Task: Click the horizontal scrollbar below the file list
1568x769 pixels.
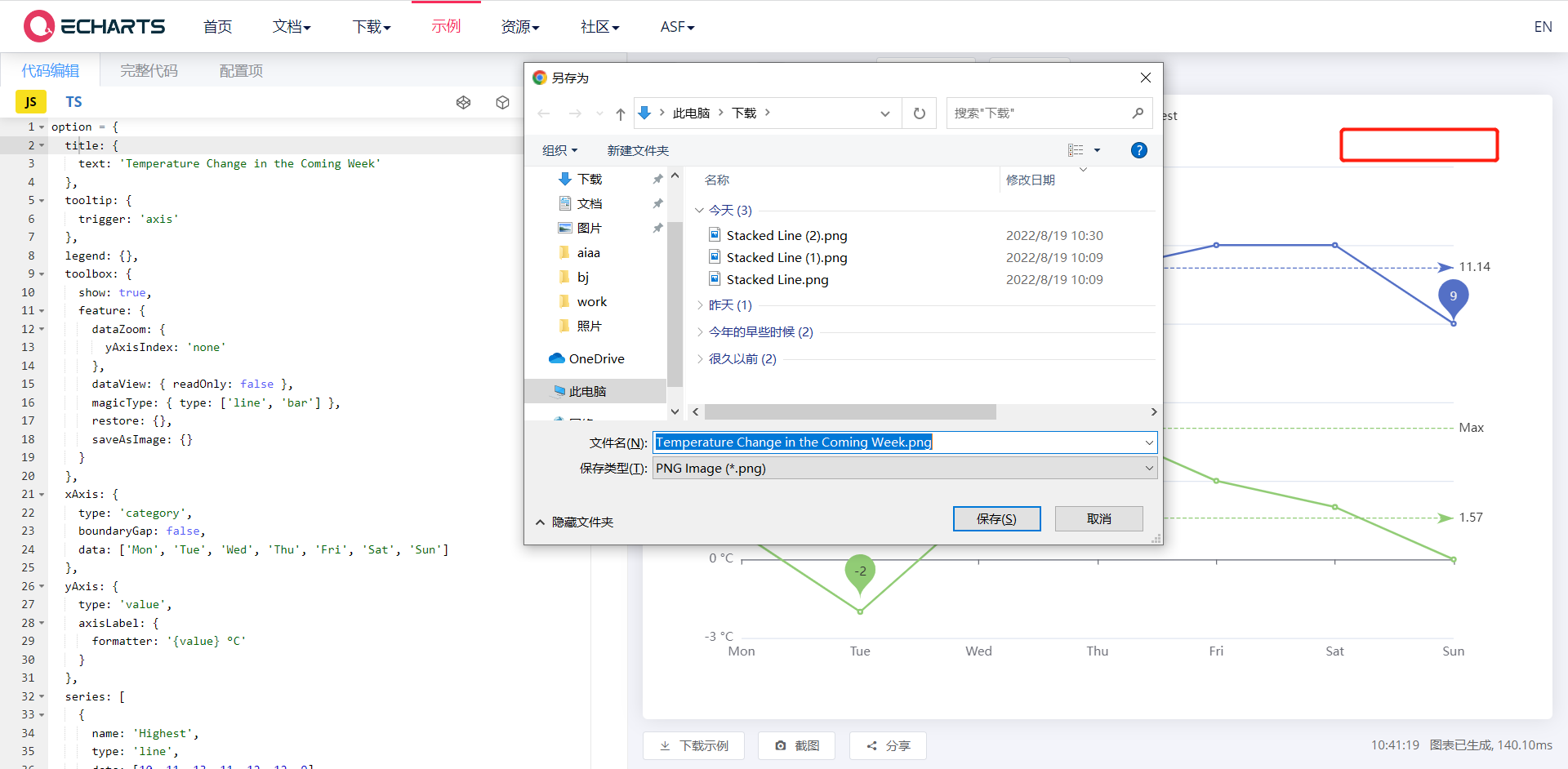Action: pos(849,411)
